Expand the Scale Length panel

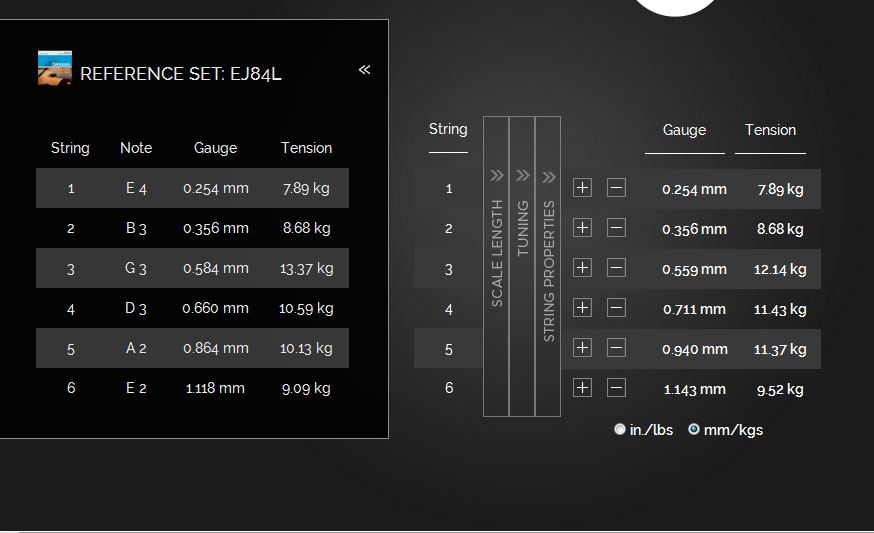pos(496,266)
